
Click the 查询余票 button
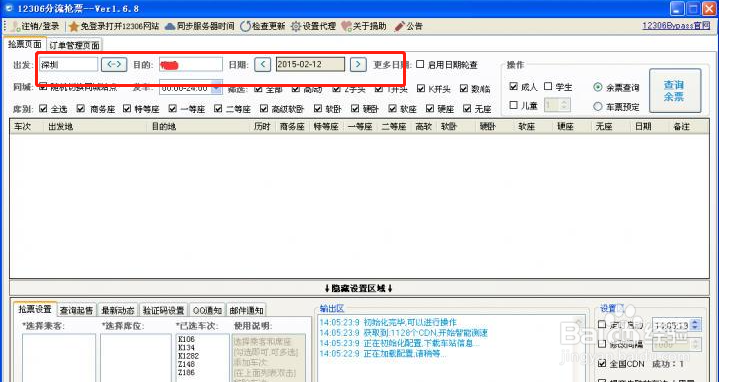pos(675,91)
